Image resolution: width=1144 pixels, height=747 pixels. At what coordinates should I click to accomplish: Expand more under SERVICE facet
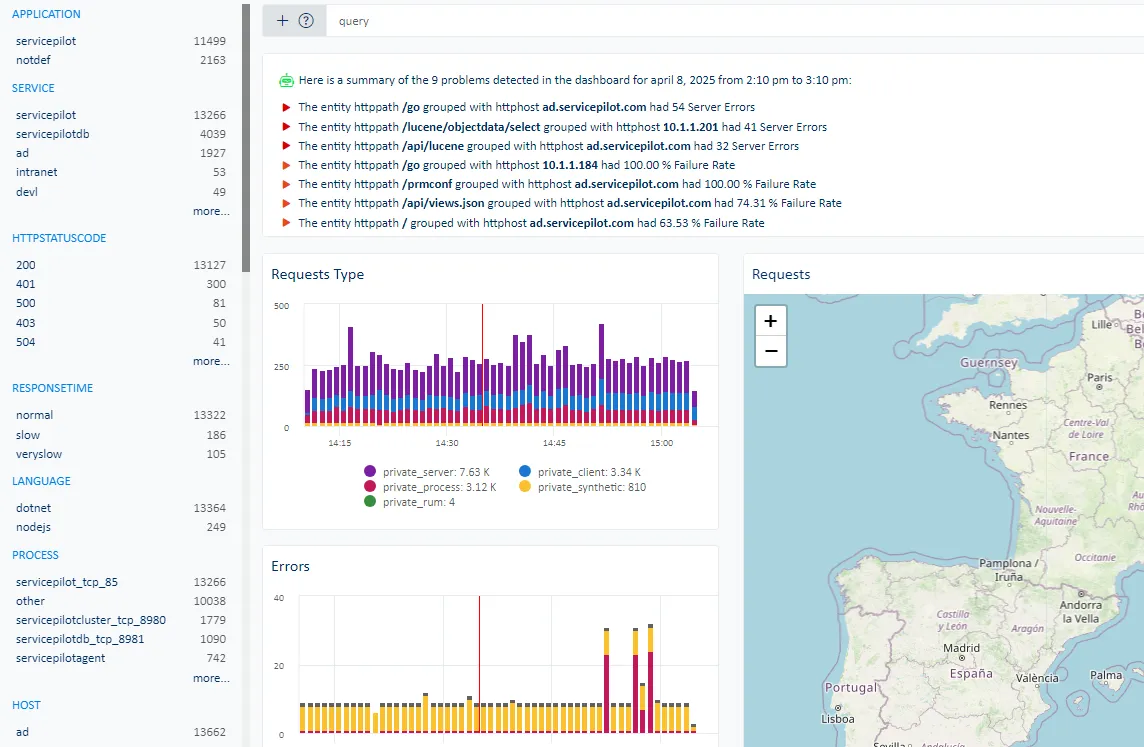[211, 212]
